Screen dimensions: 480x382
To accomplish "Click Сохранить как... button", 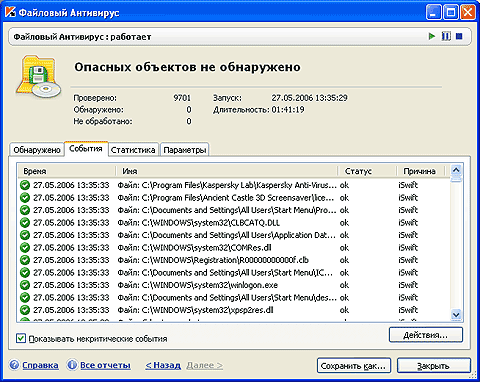I will click(x=354, y=366).
